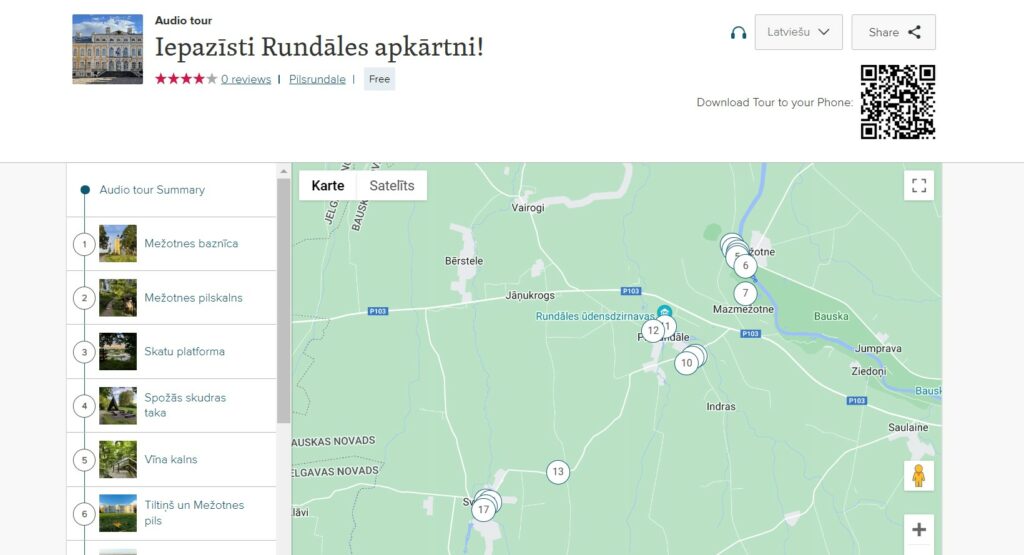The image size is (1024, 555).
Task: Select Mežotnes baznīca tour stop
Action: (191, 244)
